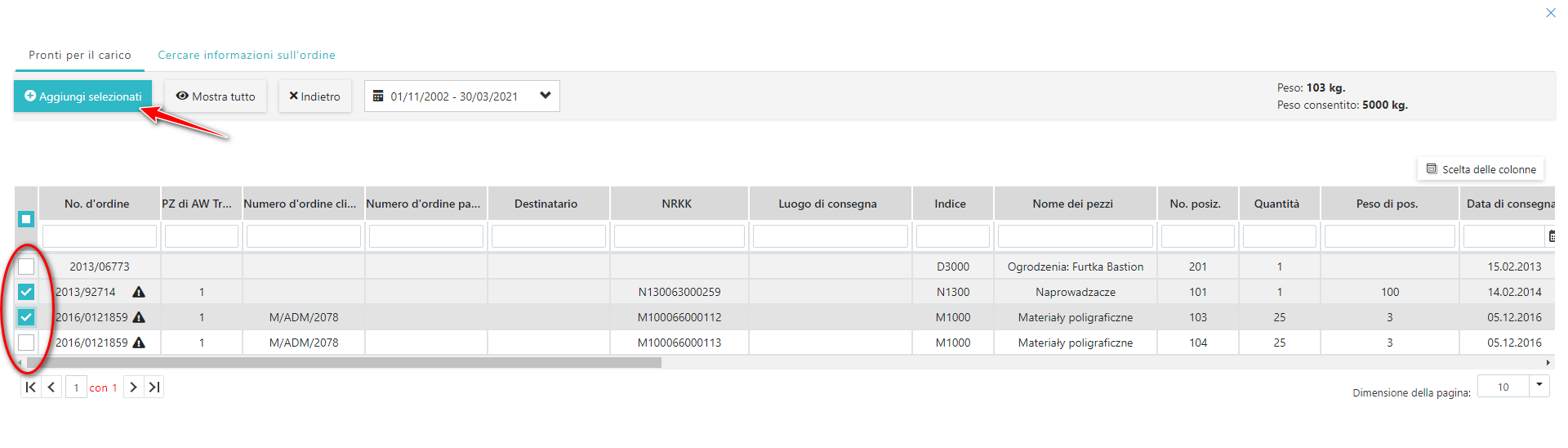Switch to the Cercare informazioni sull'ordine tab
This screenshot has width=1568, height=448.
pyautogui.click(x=247, y=55)
